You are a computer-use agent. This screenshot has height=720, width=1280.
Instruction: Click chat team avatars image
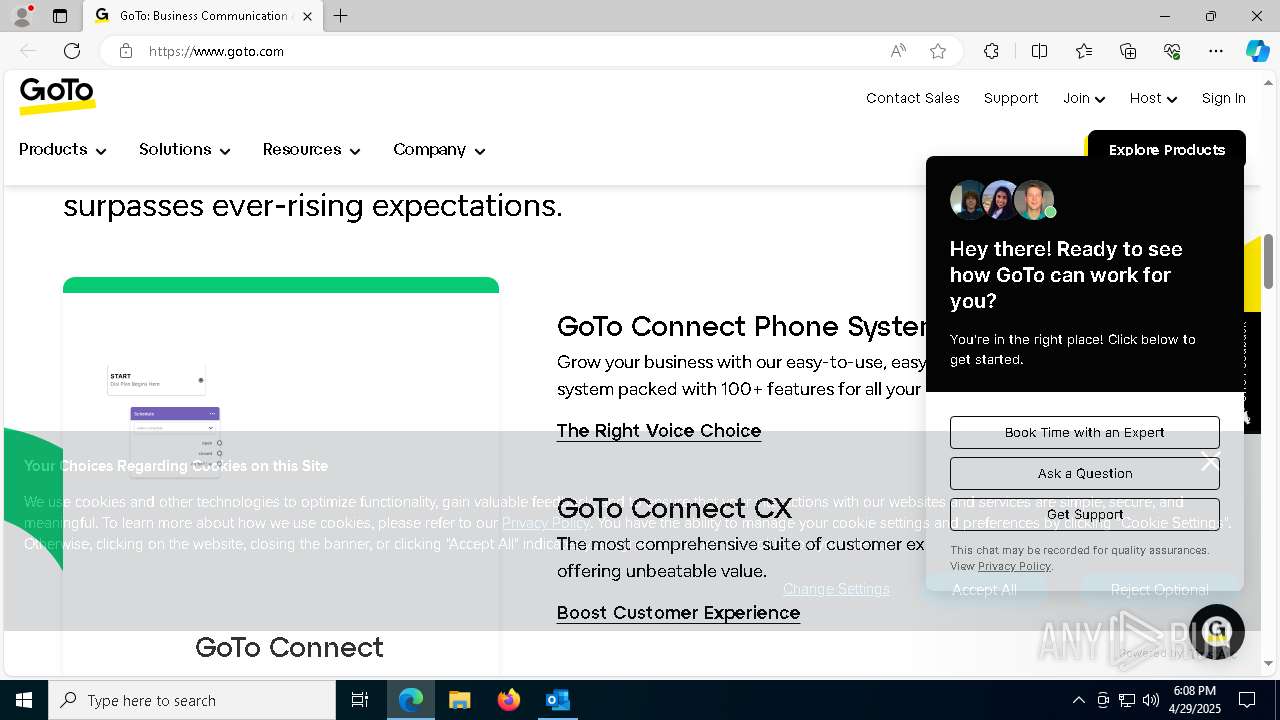[x=1002, y=200]
